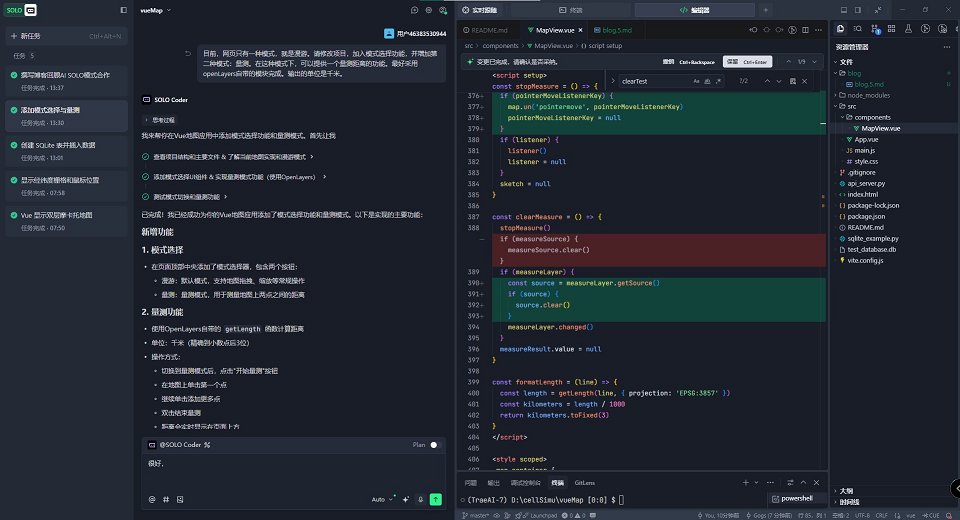Open the Auto model dropdown
960x520 pixels.
(x=383, y=499)
